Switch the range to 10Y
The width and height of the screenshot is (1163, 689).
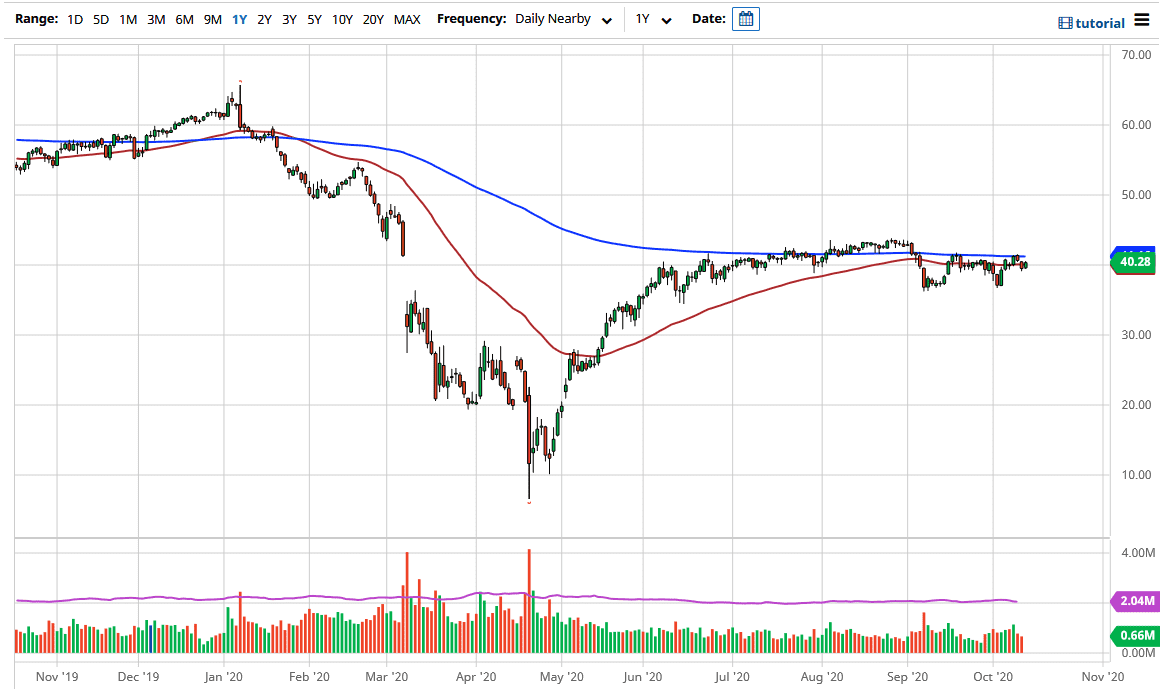point(340,18)
